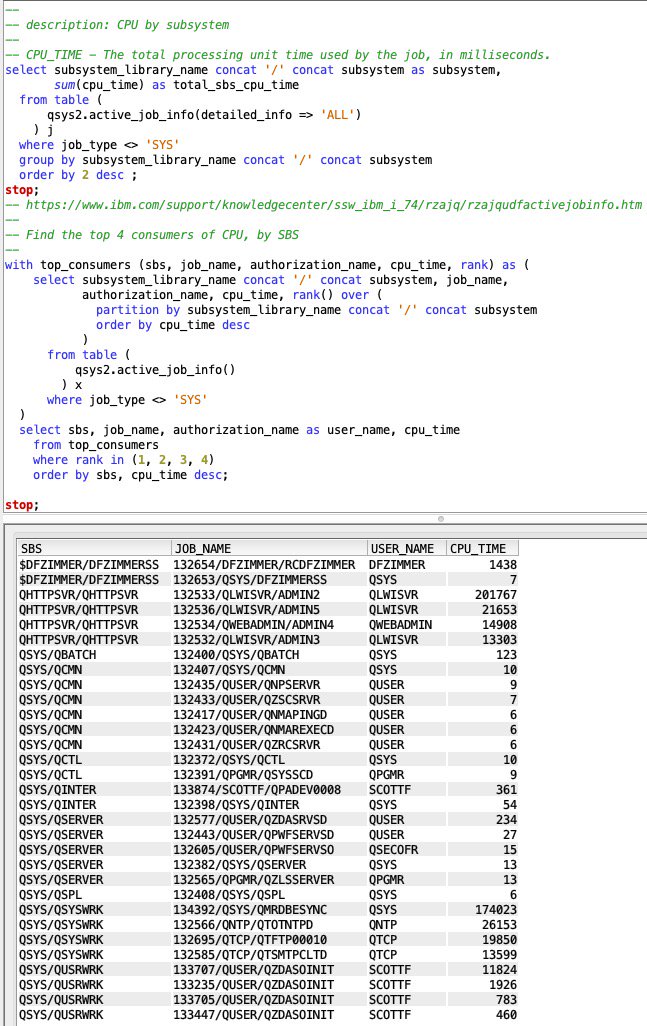The height and width of the screenshot is (1026, 647).
Task: Click user name QSECOFR
Action: coord(393,849)
